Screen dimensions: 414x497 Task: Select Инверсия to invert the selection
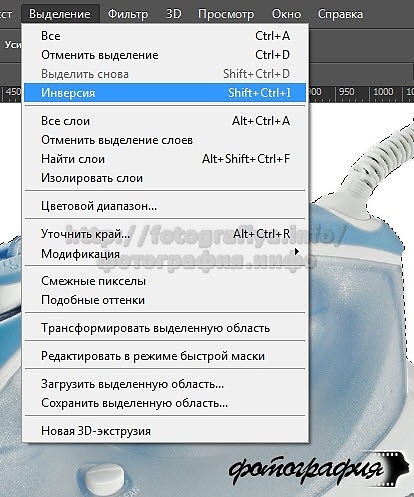pos(165,93)
